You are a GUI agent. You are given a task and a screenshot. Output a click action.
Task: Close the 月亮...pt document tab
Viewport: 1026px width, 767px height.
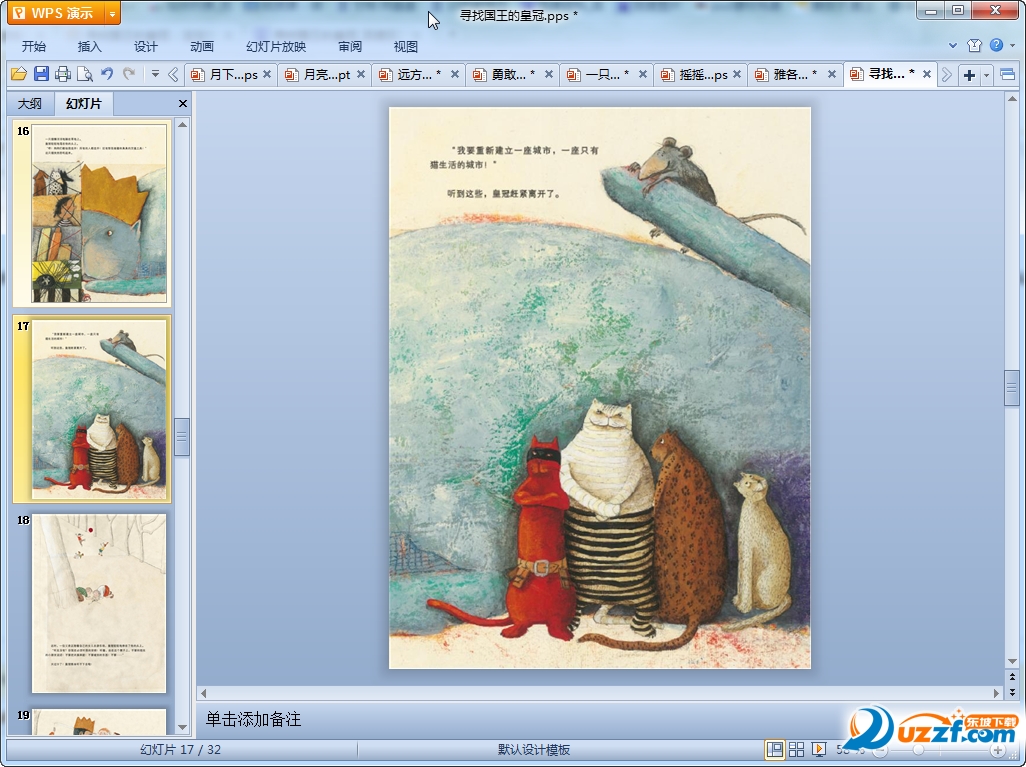pos(361,75)
